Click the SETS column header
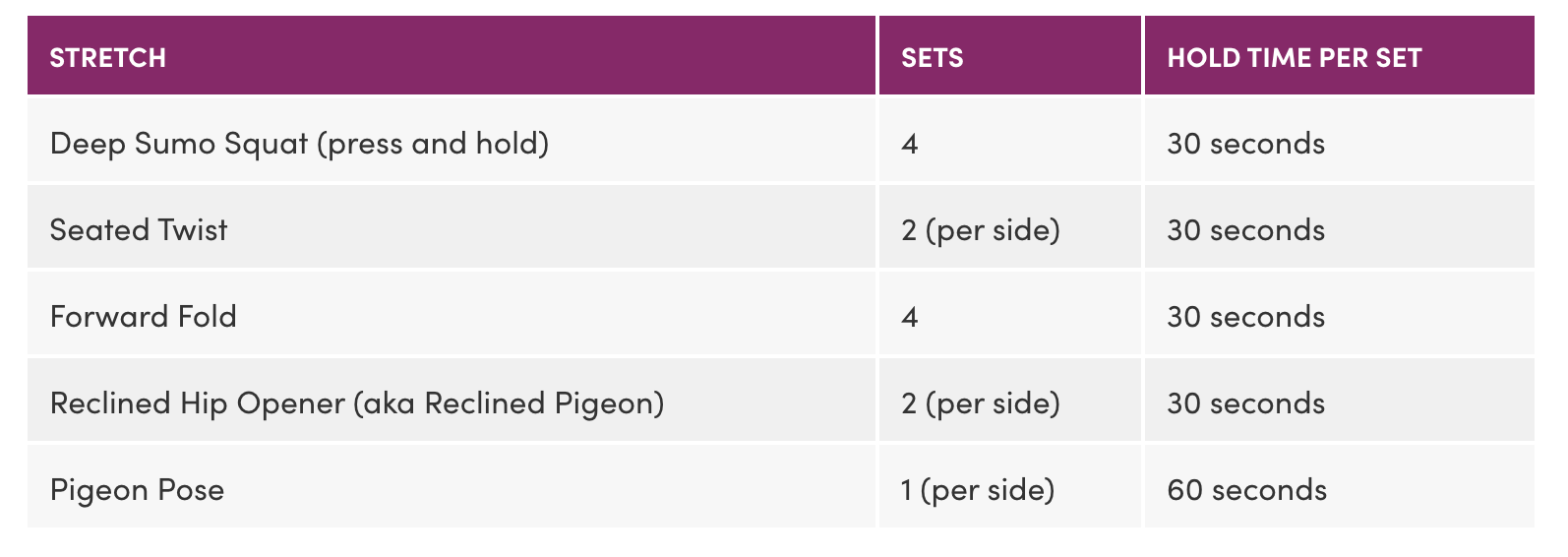Image resolution: width=1568 pixels, height=557 pixels. click(x=932, y=58)
